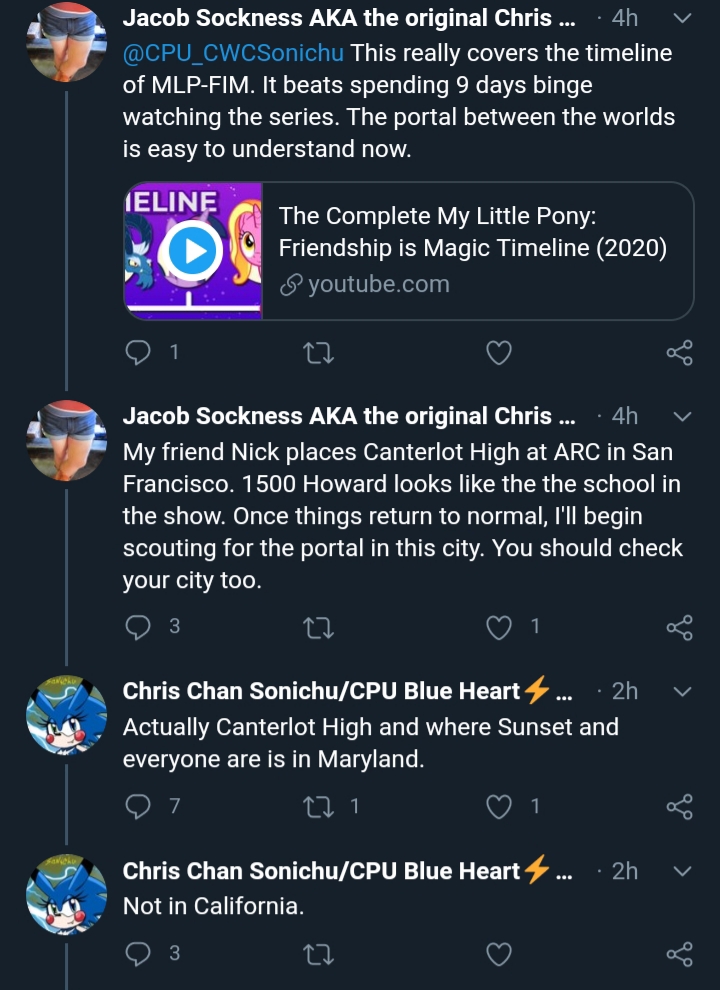
Task: Retweet the 'is in Maryland' tweet
Action: click(318, 806)
